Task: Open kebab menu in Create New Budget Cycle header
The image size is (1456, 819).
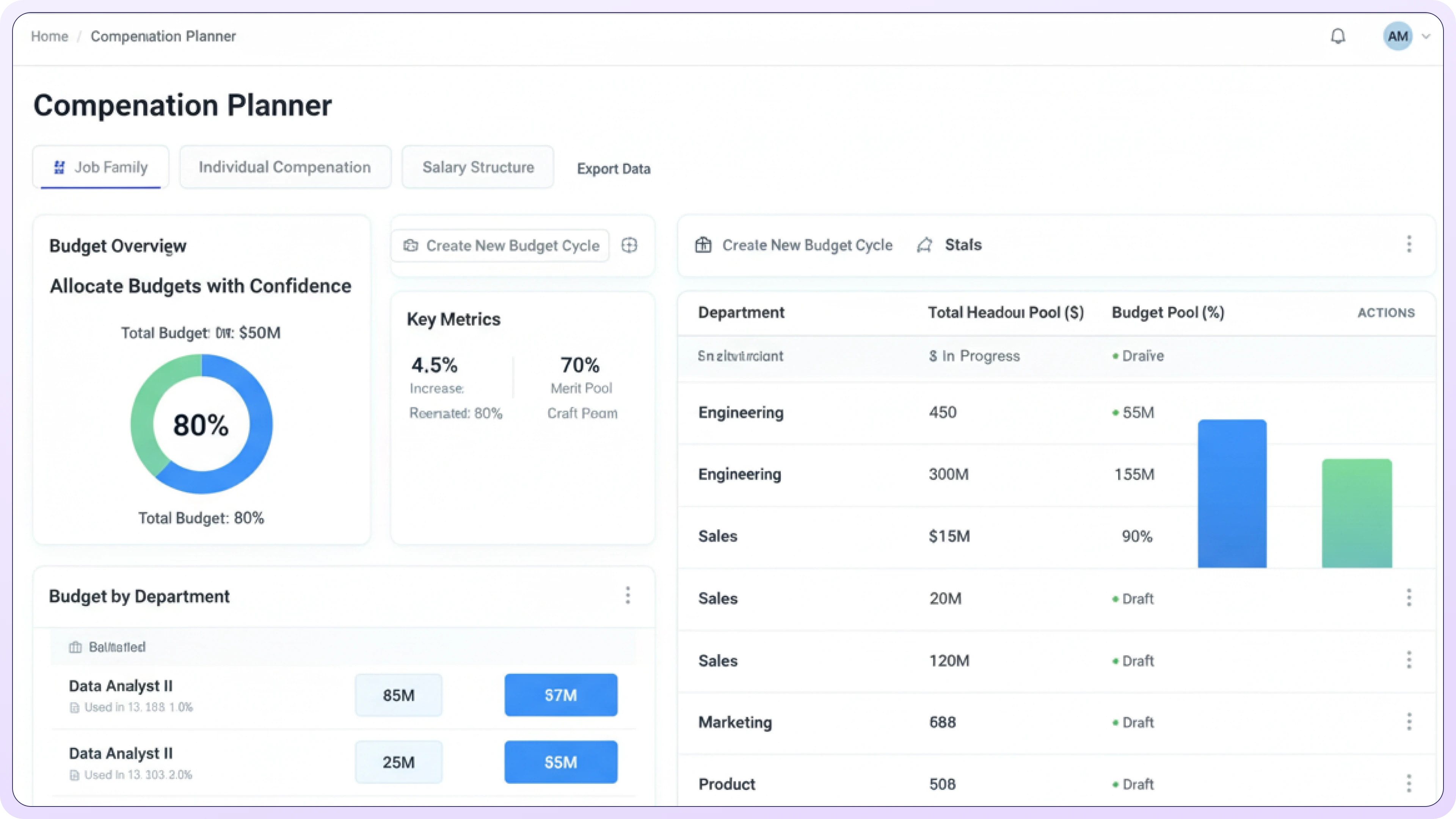Action: [1409, 244]
